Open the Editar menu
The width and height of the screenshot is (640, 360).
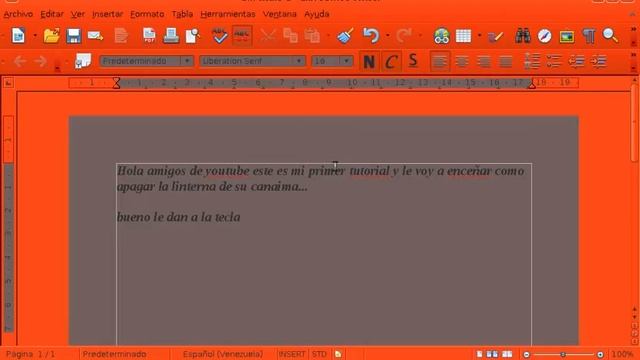(52, 14)
